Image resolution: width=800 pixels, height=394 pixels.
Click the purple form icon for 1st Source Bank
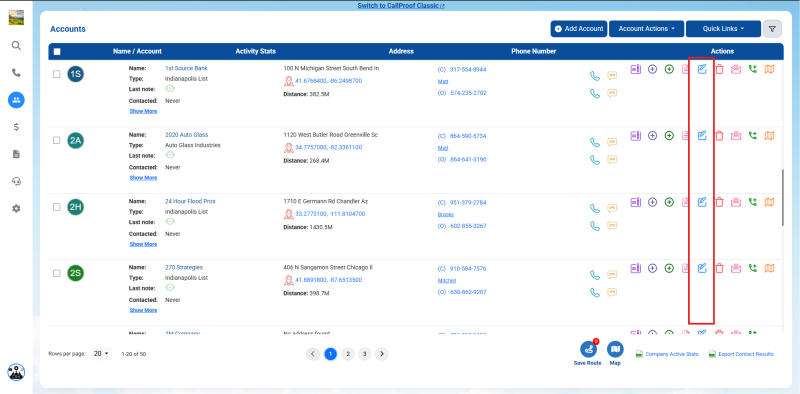636,69
